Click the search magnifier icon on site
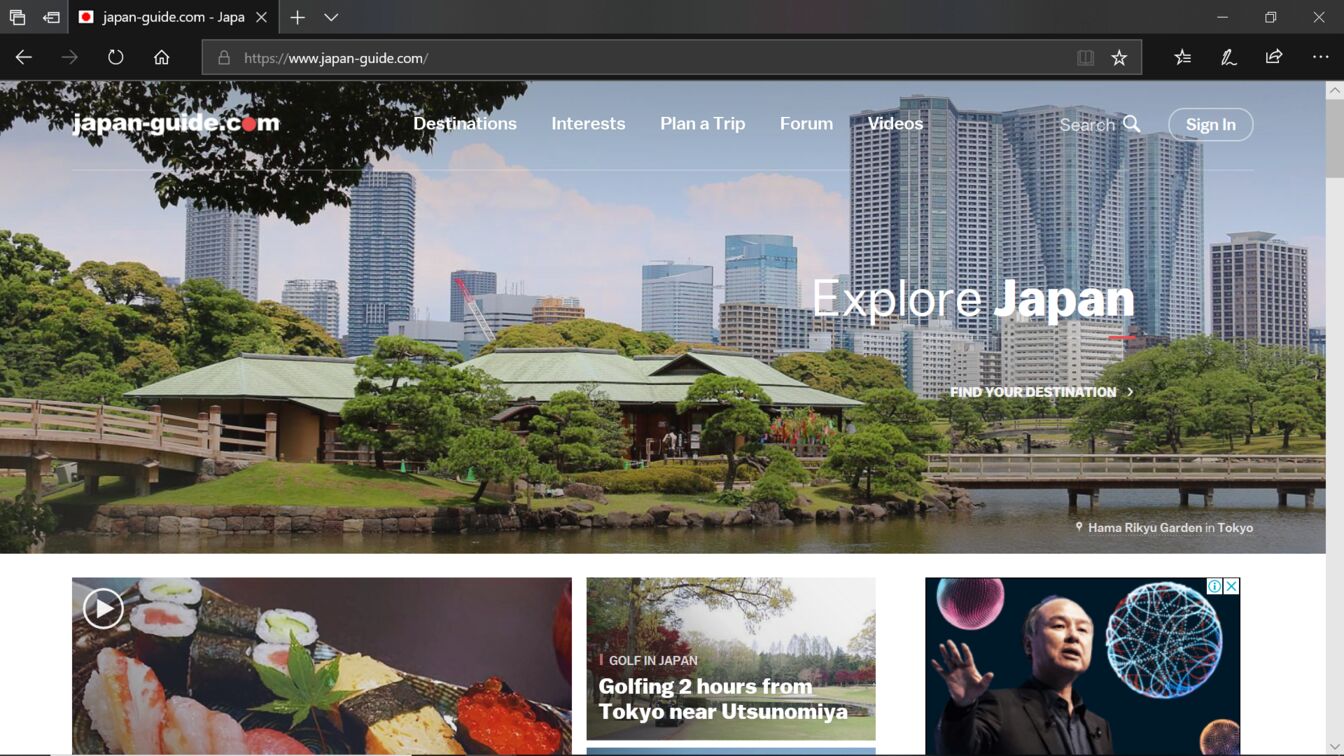 [1131, 124]
